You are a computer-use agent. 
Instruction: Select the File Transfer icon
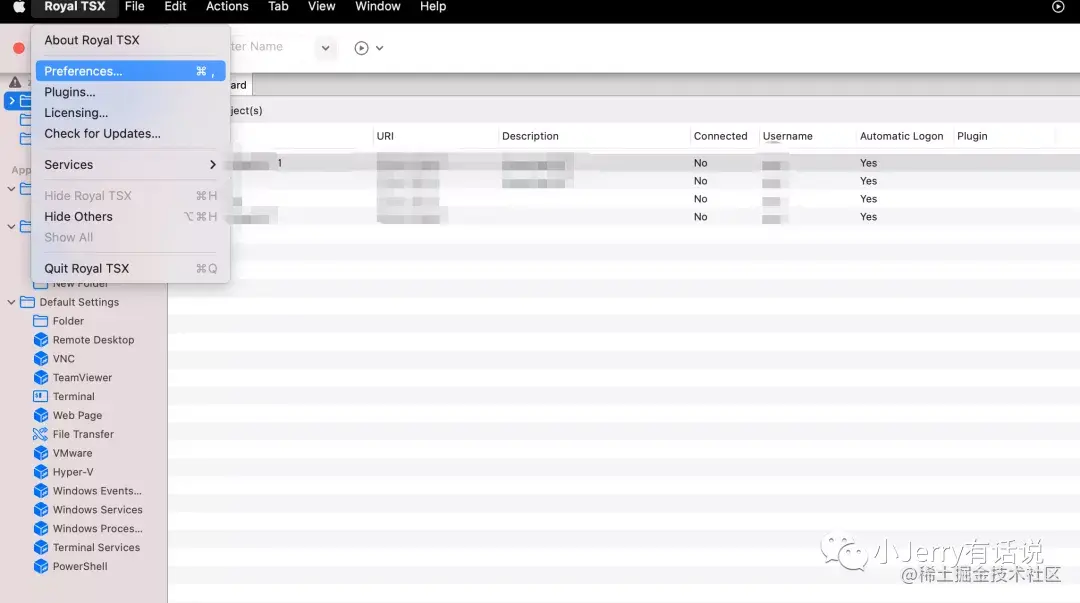point(41,434)
